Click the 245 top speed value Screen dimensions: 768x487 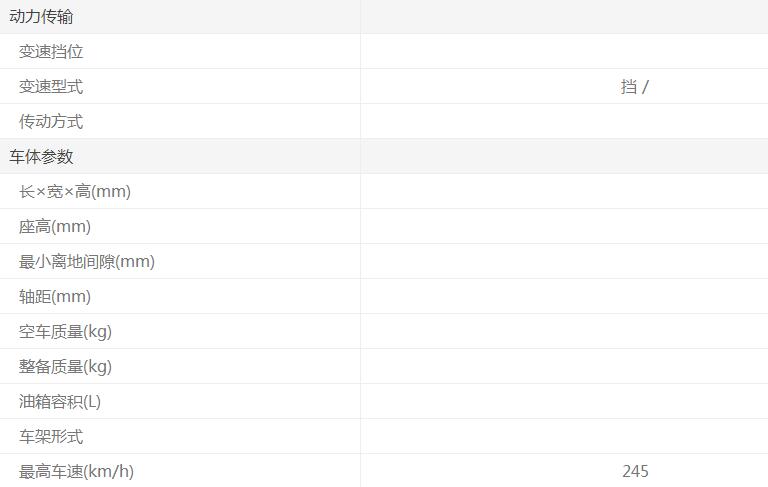click(635, 472)
